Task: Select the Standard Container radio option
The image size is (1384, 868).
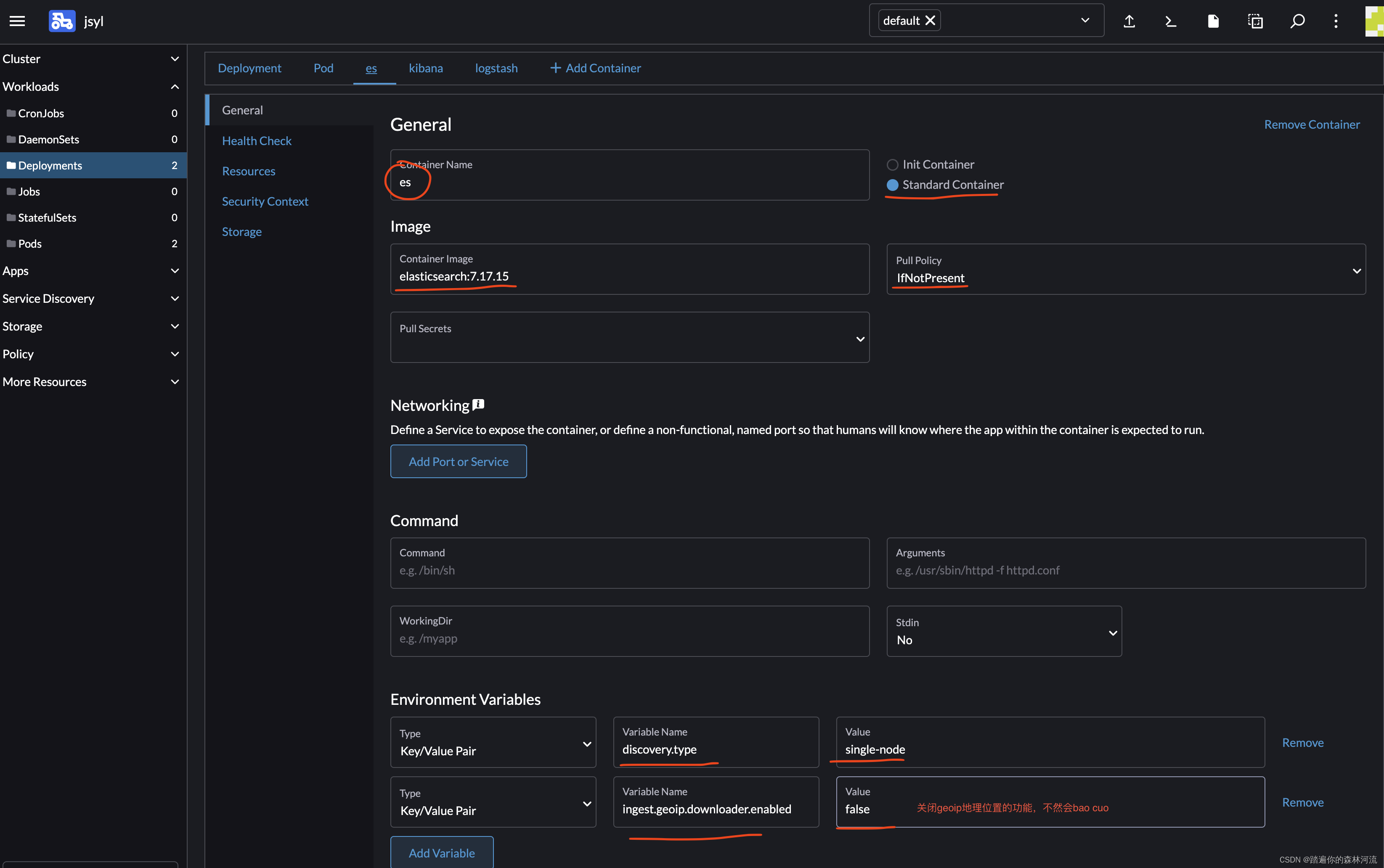Action: point(892,185)
